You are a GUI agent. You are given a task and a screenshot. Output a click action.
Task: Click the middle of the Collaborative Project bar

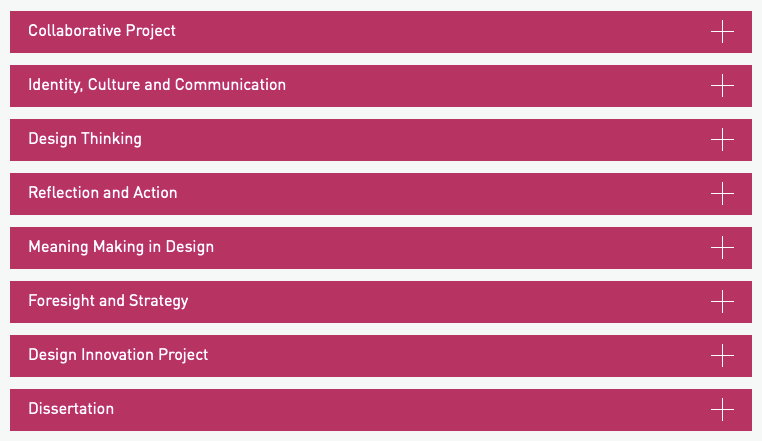coord(380,32)
